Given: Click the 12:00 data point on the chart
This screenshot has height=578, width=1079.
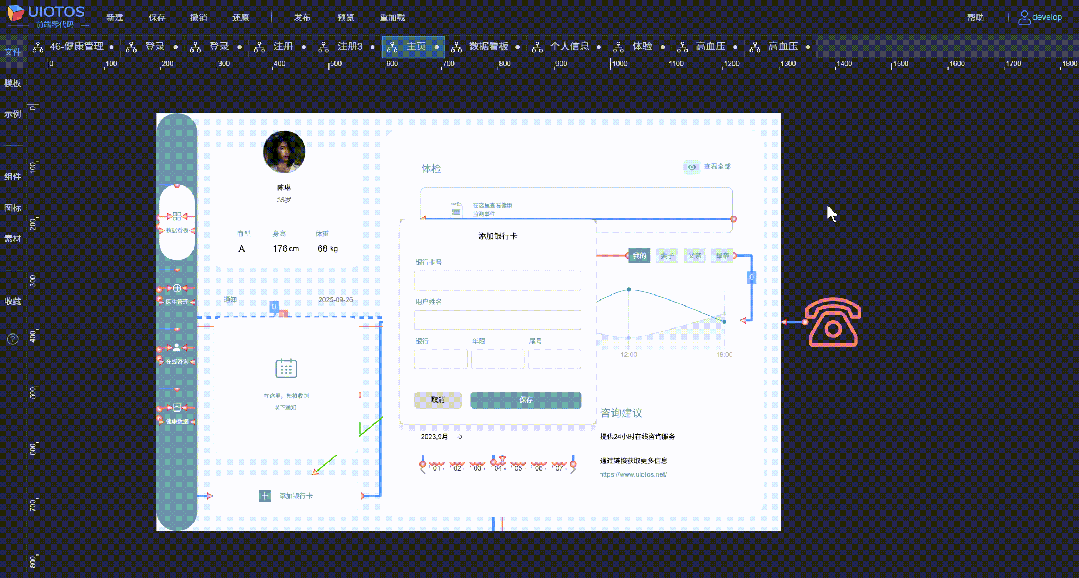Looking at the screenshot, I should pos(629,290).
